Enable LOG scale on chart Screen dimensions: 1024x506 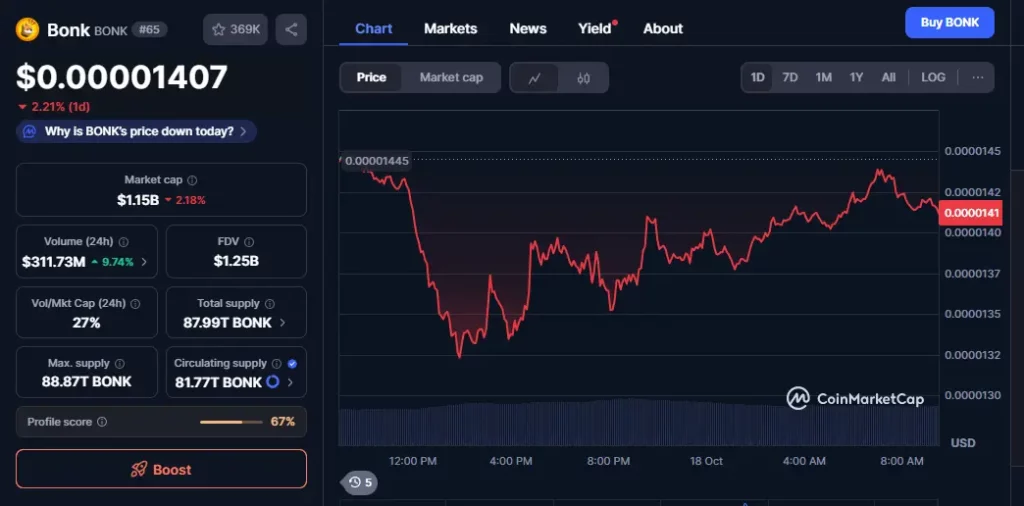tap(932, 77)
